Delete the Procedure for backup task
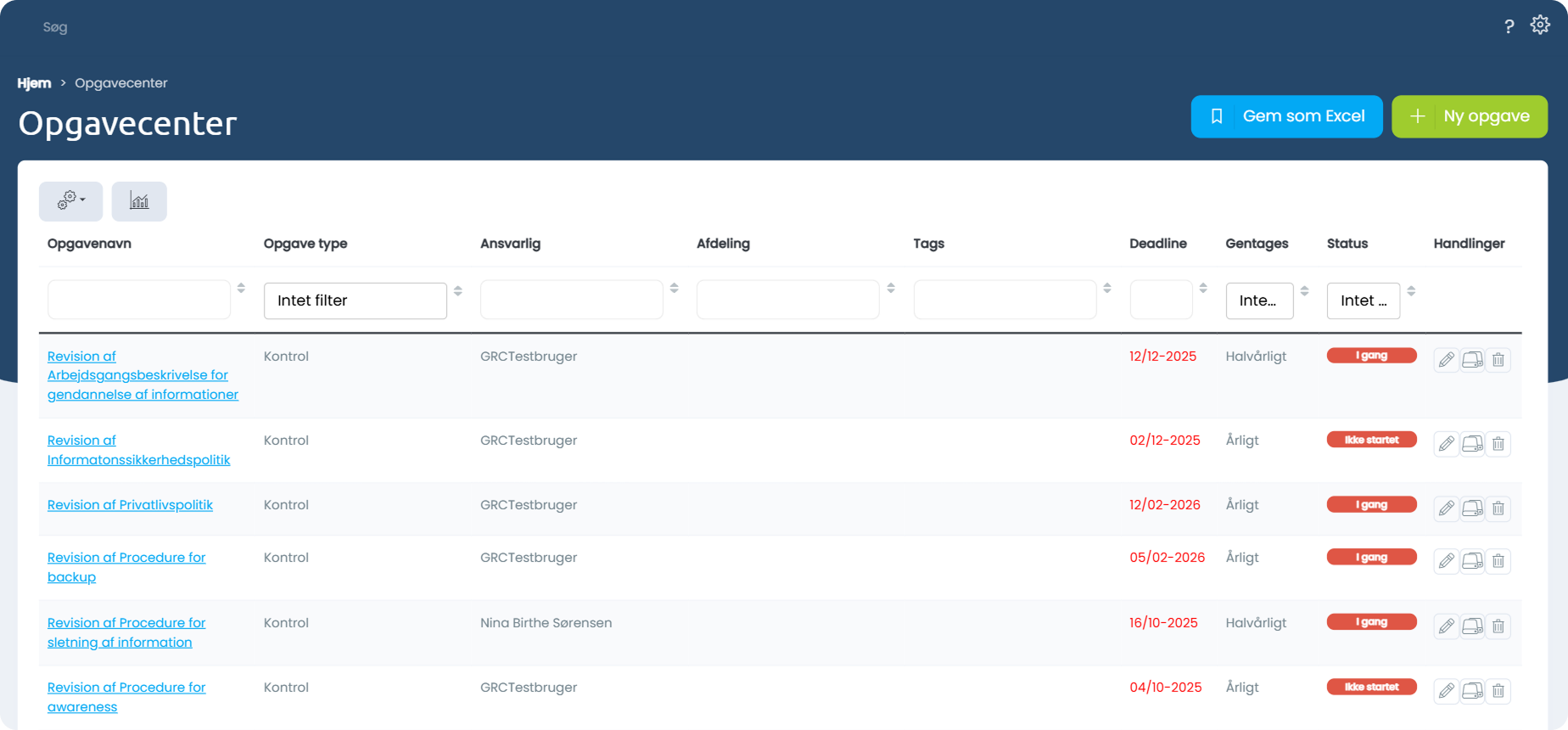The height and width of the screenshot is (730, 1568). pos(1498,561)
